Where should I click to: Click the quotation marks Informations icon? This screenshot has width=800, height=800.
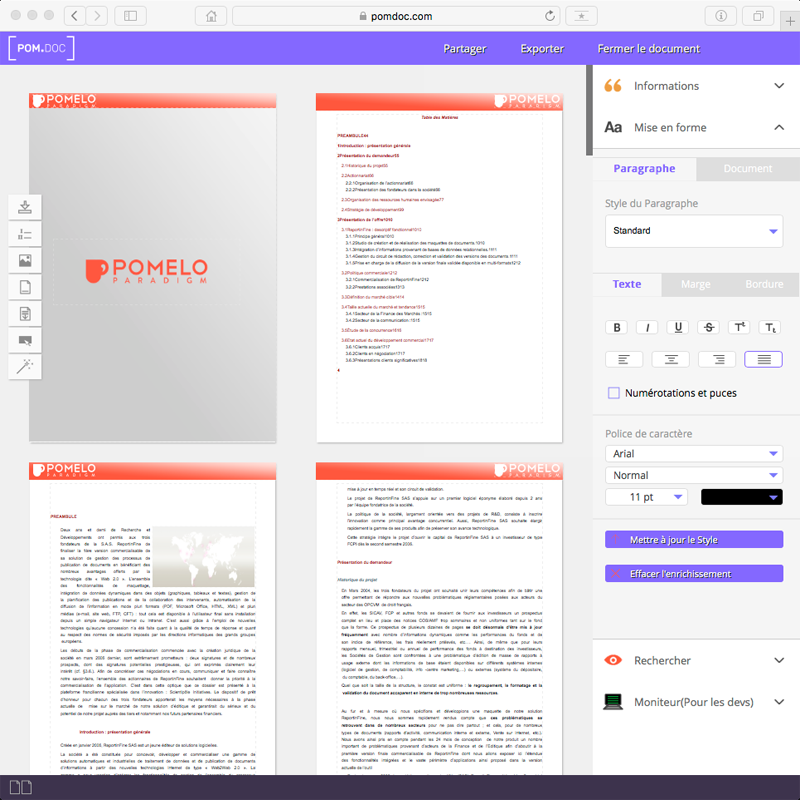613,86
